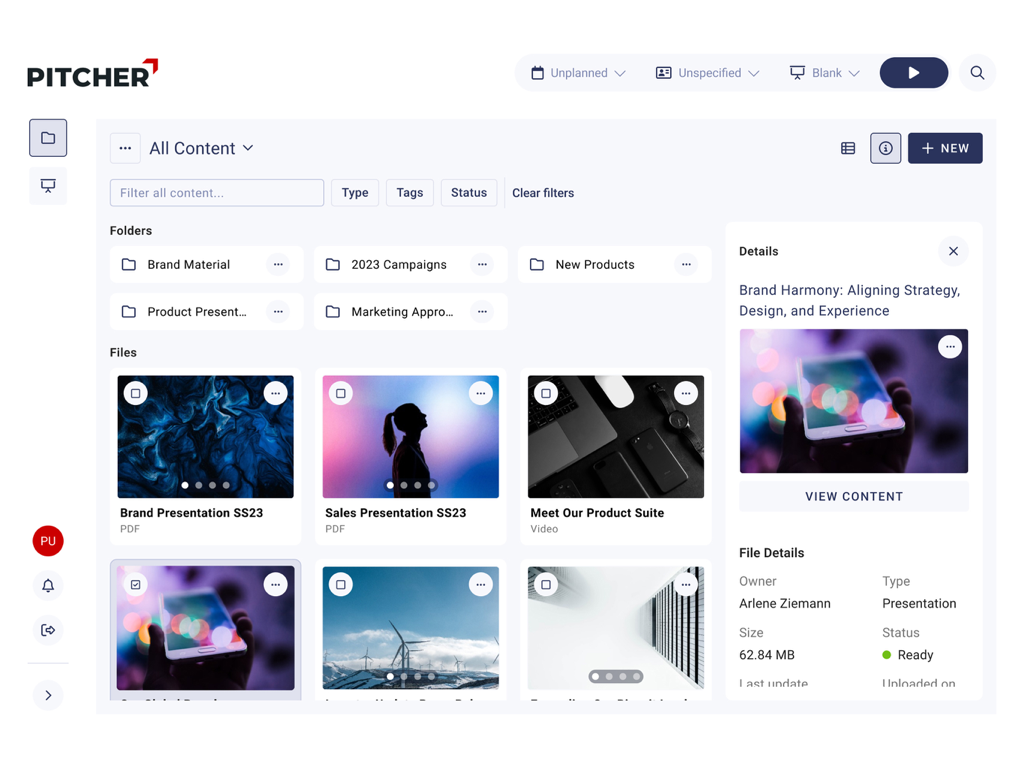
Task: Open the options menu next to All Content
Action: click(125, 148)
